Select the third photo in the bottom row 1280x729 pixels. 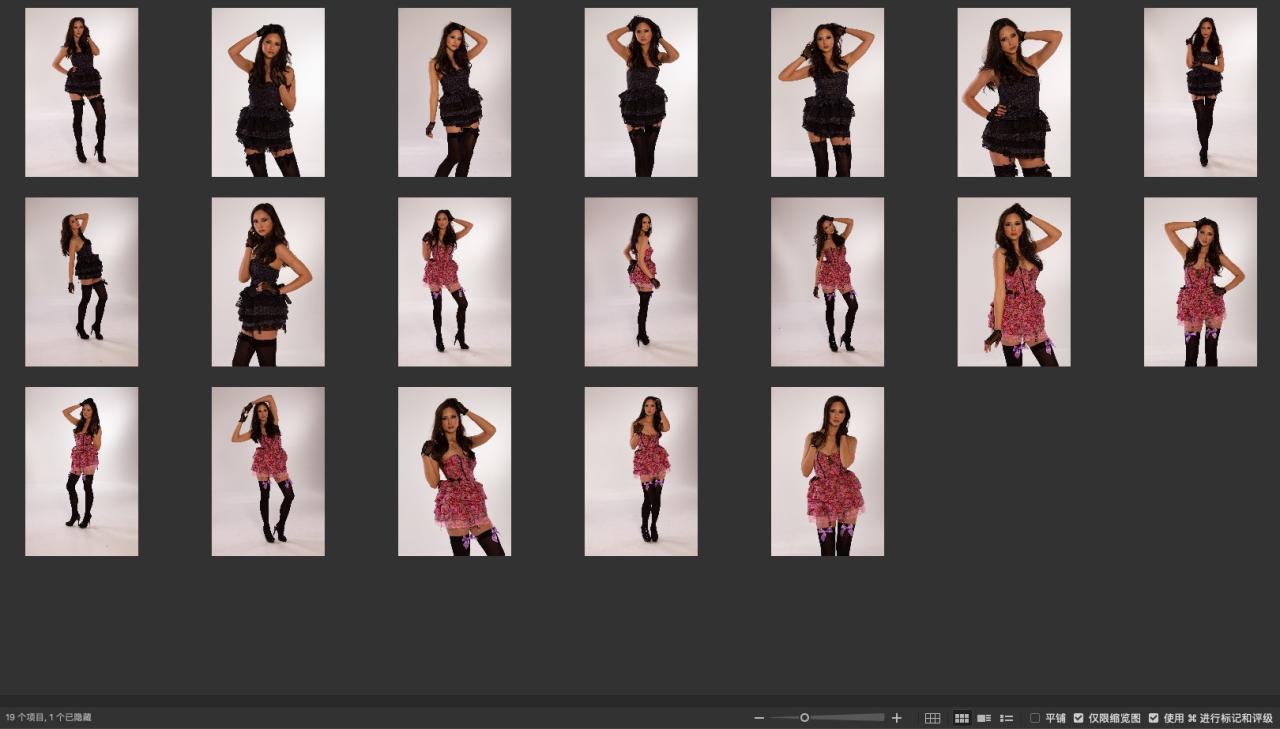click(455, 471)
